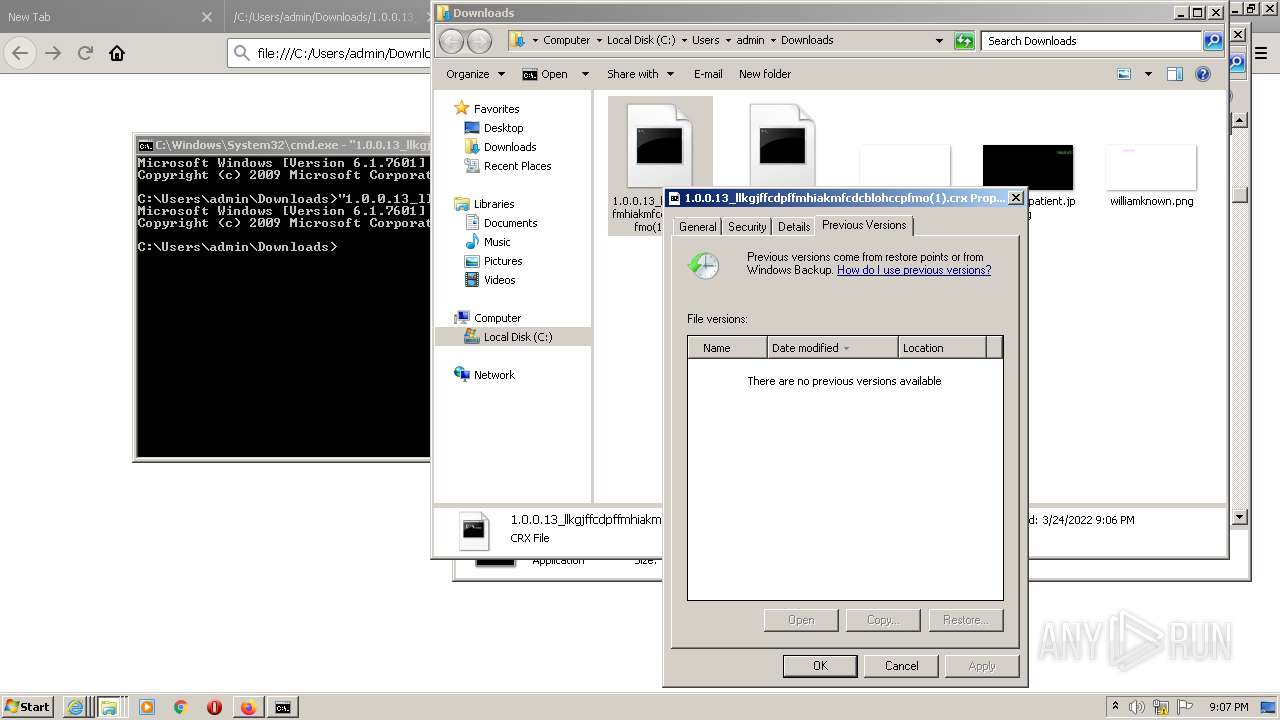Select the williamknown.png thumbnail
The image size is (1280, 720).
point(1151,167)
